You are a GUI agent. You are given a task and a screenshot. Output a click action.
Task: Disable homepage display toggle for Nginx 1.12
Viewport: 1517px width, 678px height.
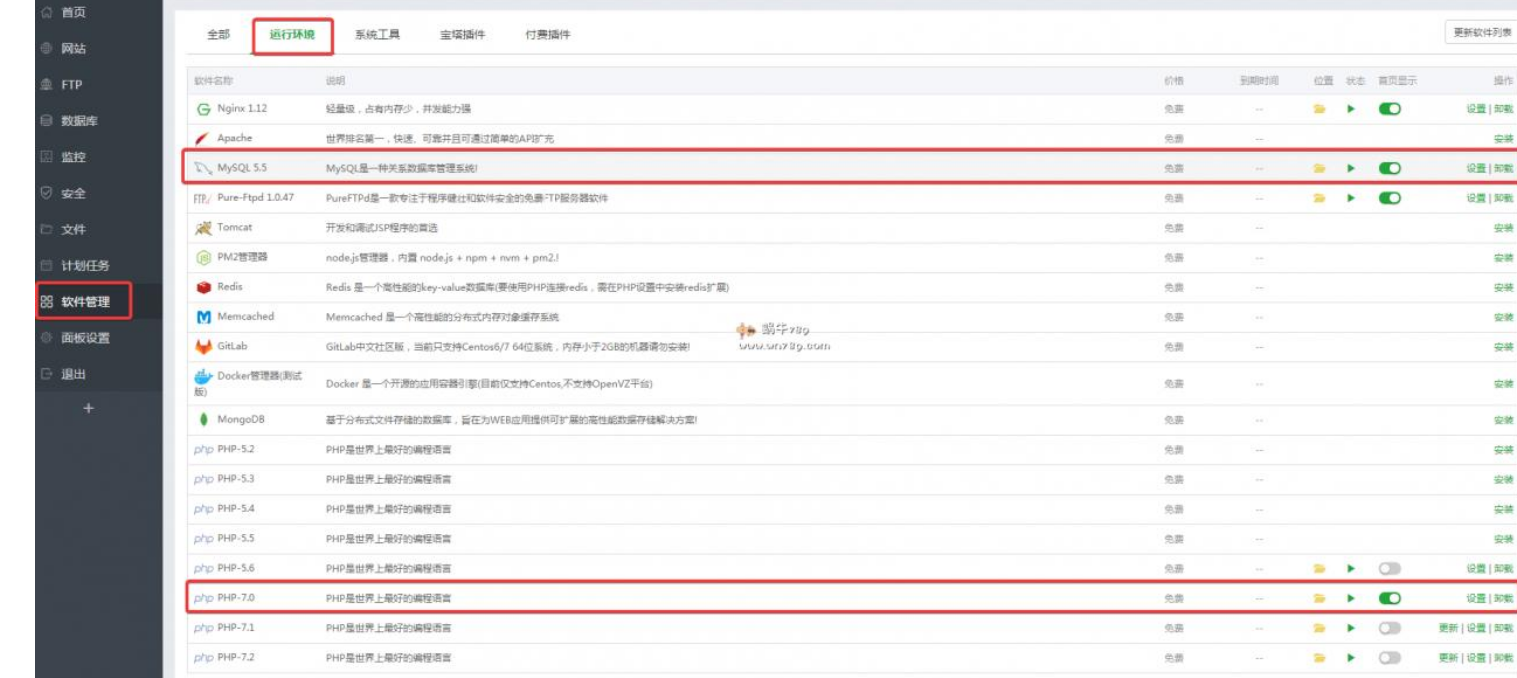pos(1389,109)
